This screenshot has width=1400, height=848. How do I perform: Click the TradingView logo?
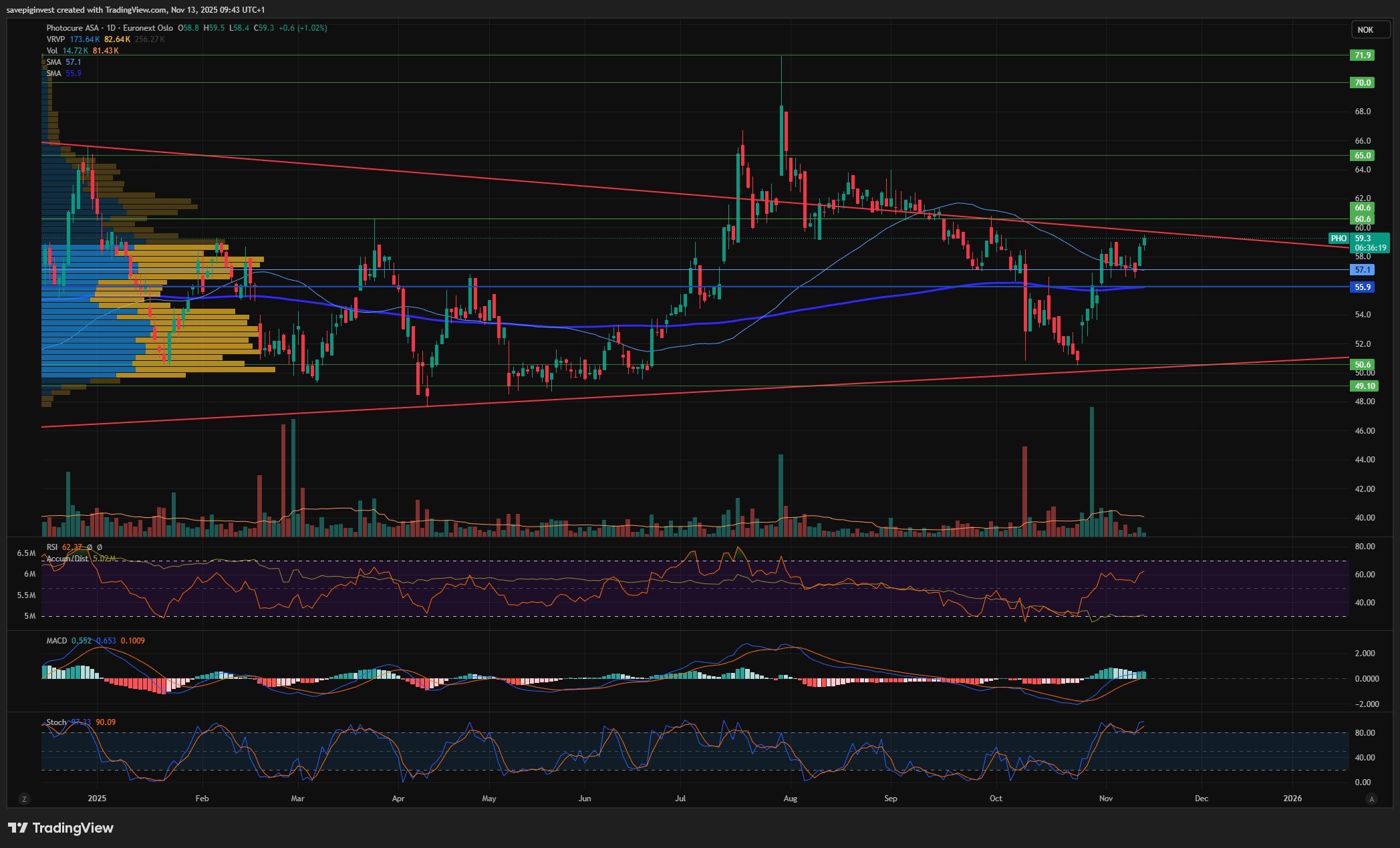click(x=61, y=828)
